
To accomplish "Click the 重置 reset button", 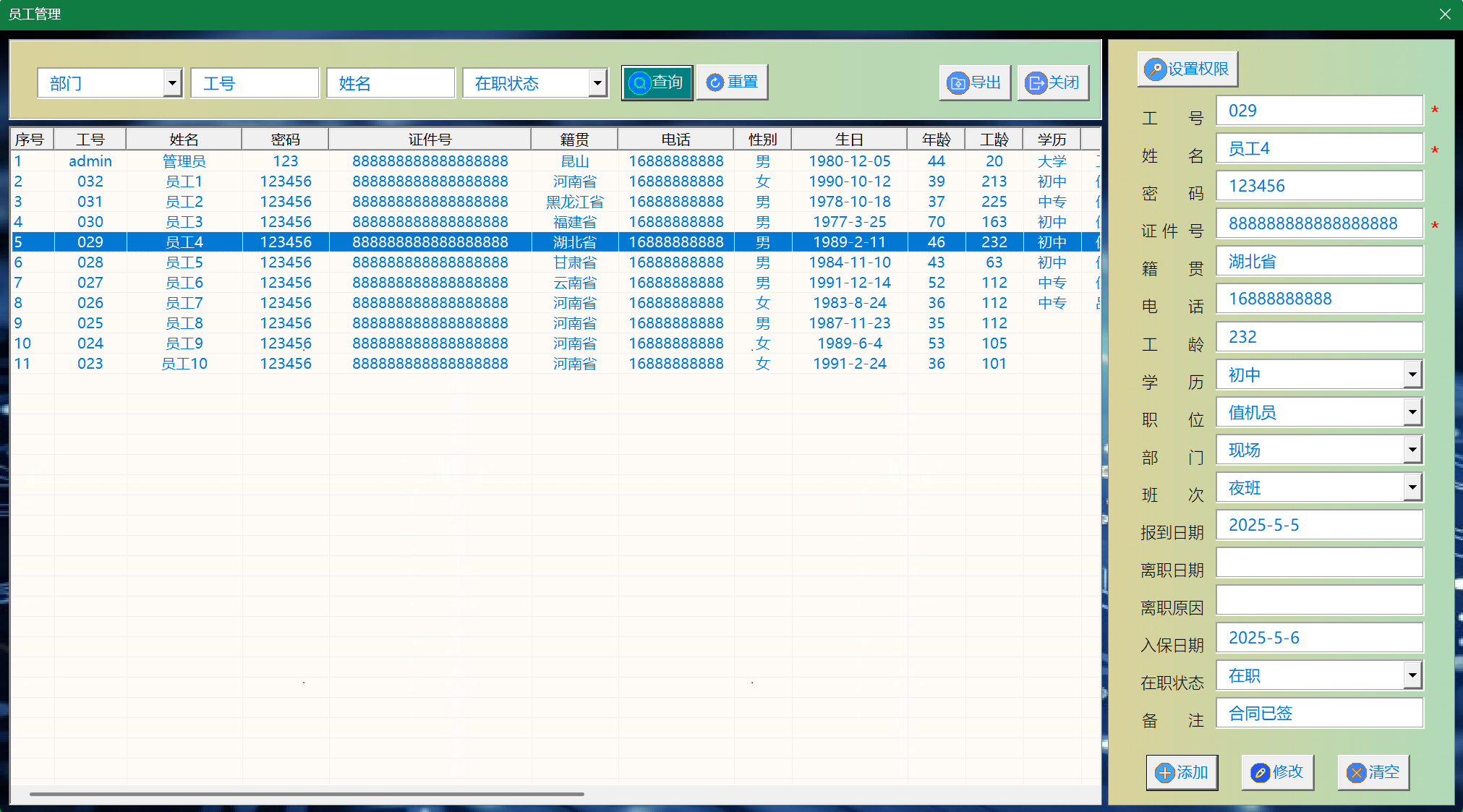I will (x=732, y=82).
